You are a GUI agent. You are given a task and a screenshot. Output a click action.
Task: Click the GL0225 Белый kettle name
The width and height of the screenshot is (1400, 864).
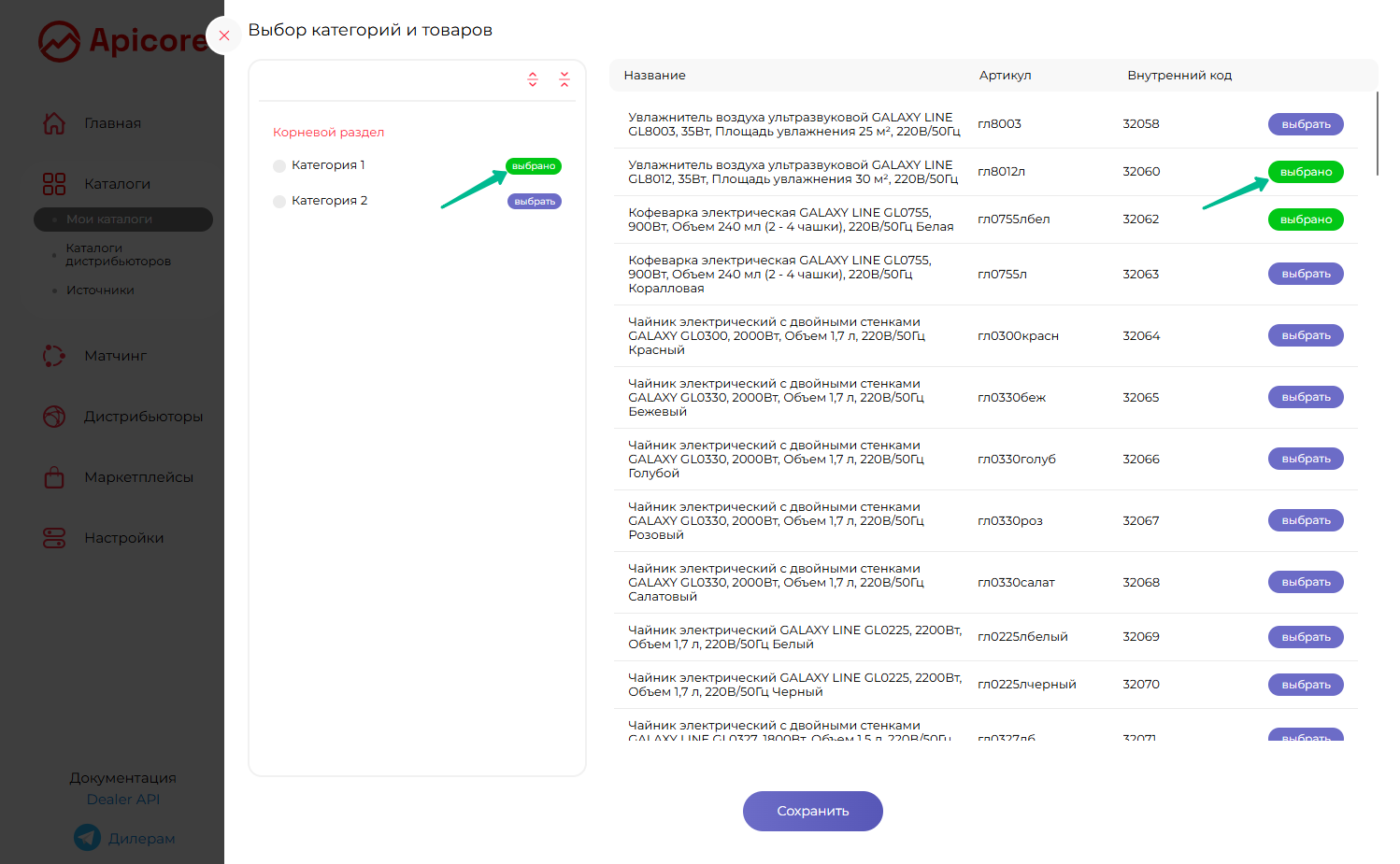click(795, 637)
